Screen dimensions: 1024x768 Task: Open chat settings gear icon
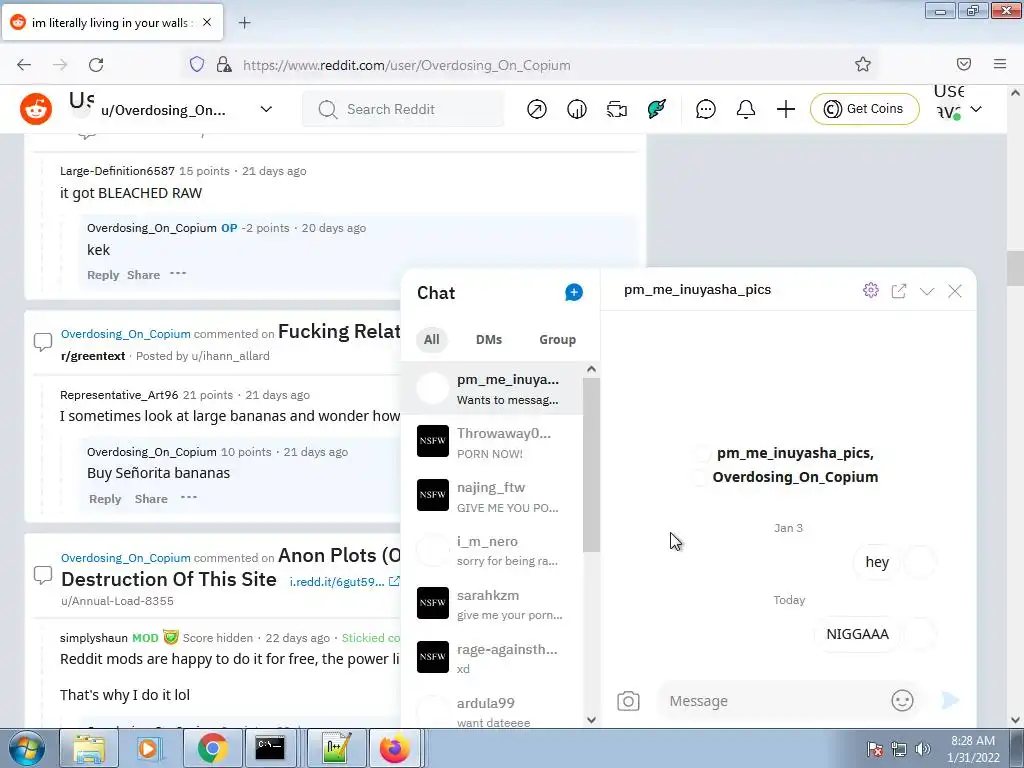click(871, 290)
